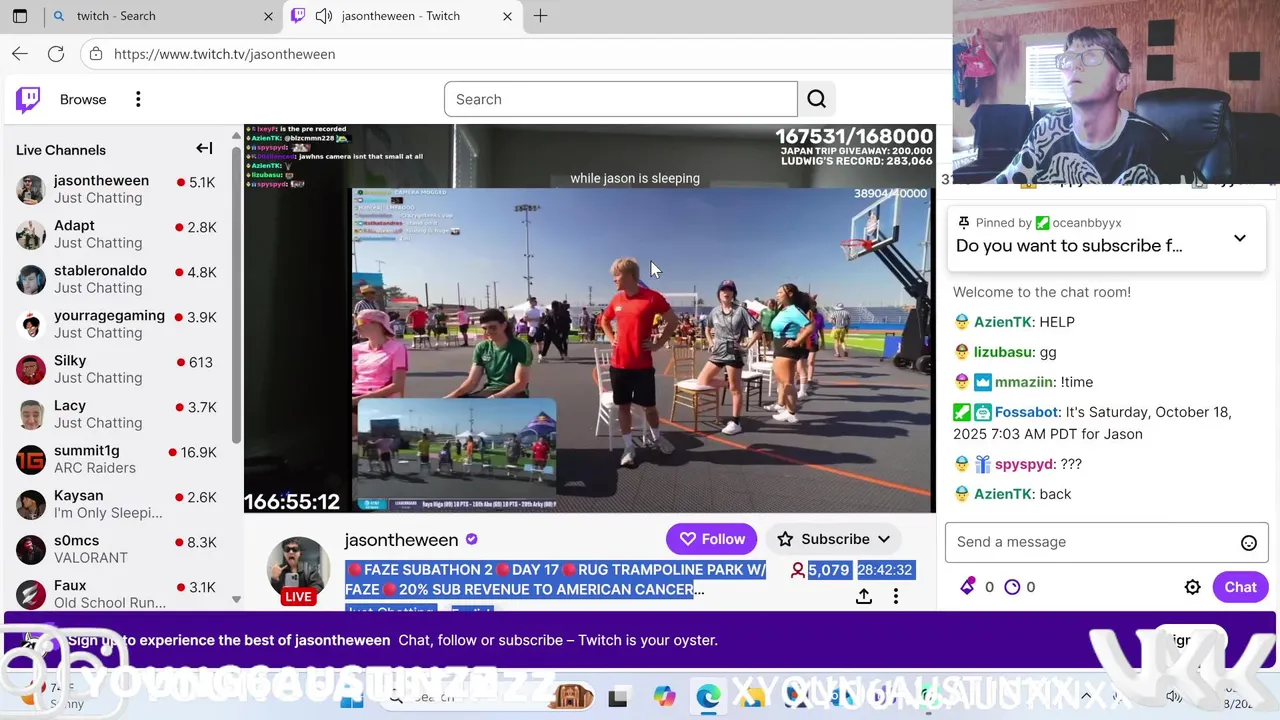Select the jasontheween - Twitch tab
Image resolution: width=1280 pixels, height=720 pixels.
click(x=400, y=16)
